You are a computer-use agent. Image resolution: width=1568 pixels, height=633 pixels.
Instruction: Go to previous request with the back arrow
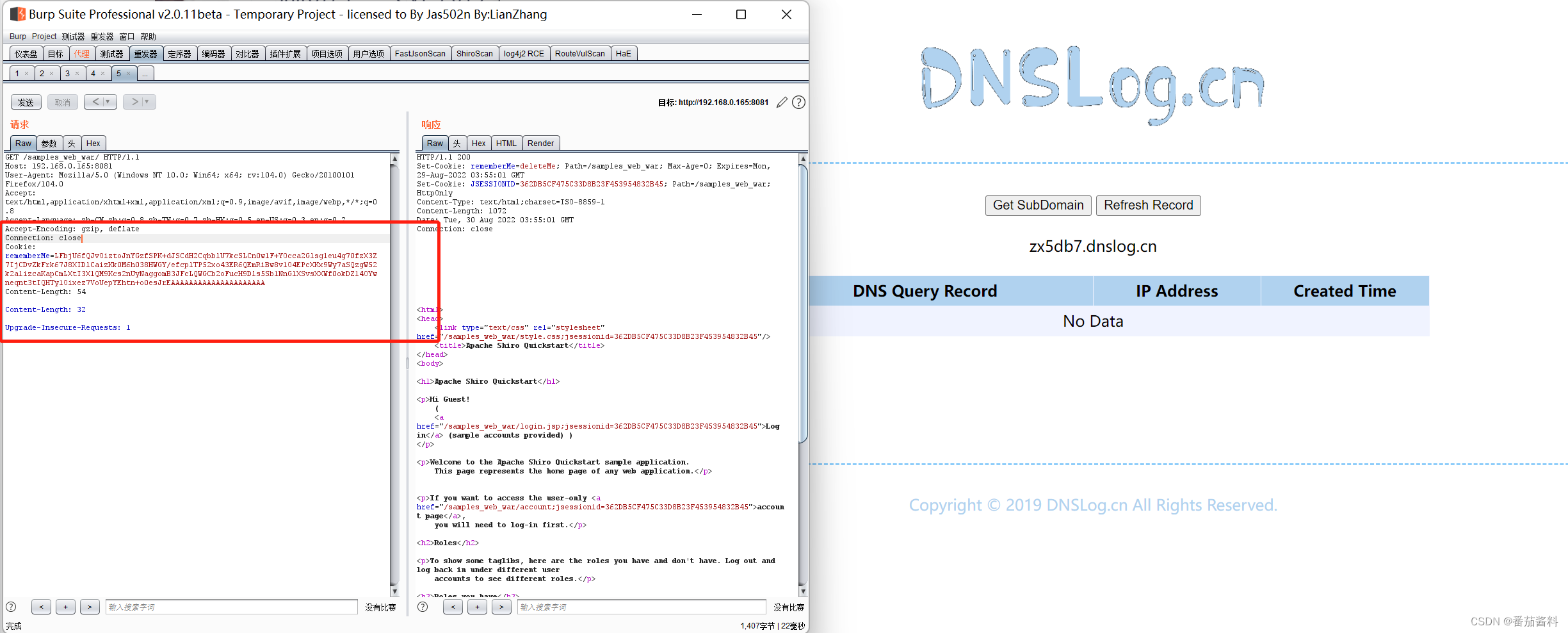point(95,102)
